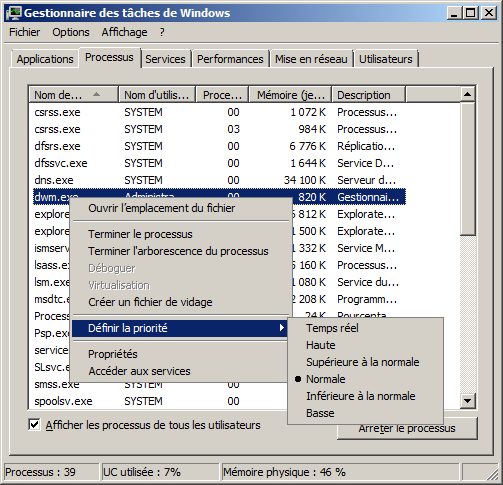This screenshot has height=485, width=503.
Task: Sort by the Nom de... column header
Action: click(x=73, y=95)
